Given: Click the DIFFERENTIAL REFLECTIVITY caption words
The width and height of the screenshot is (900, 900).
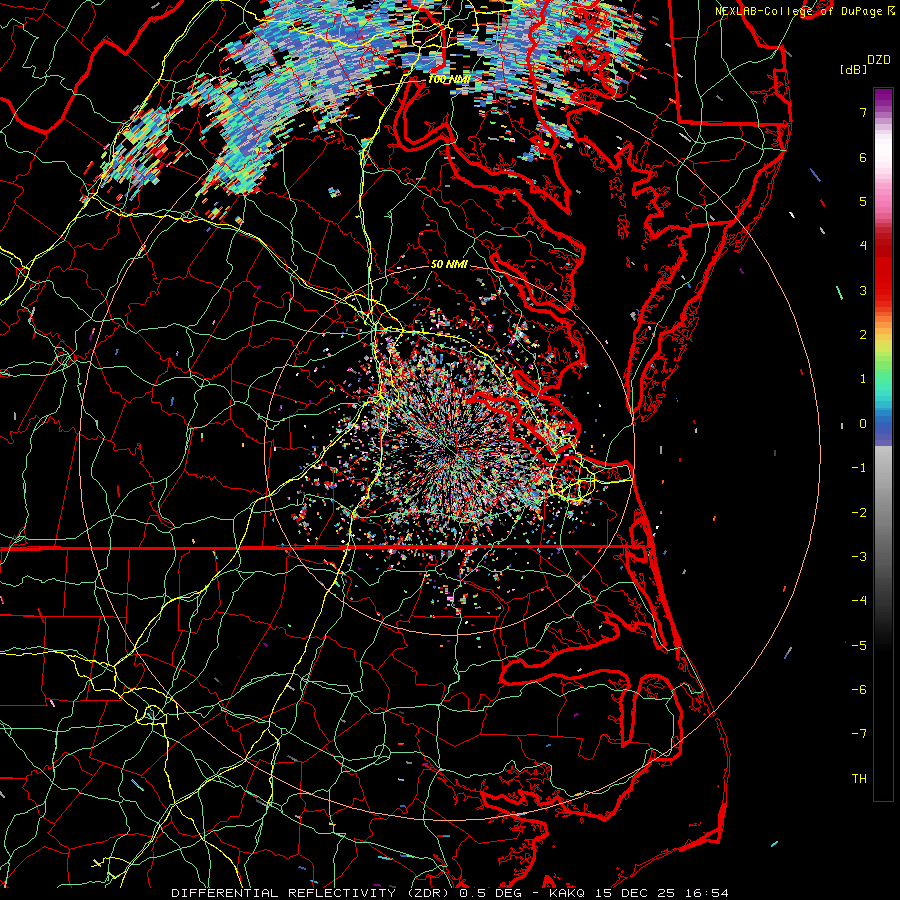Looking at the screenshot, I should click(284, 893).
